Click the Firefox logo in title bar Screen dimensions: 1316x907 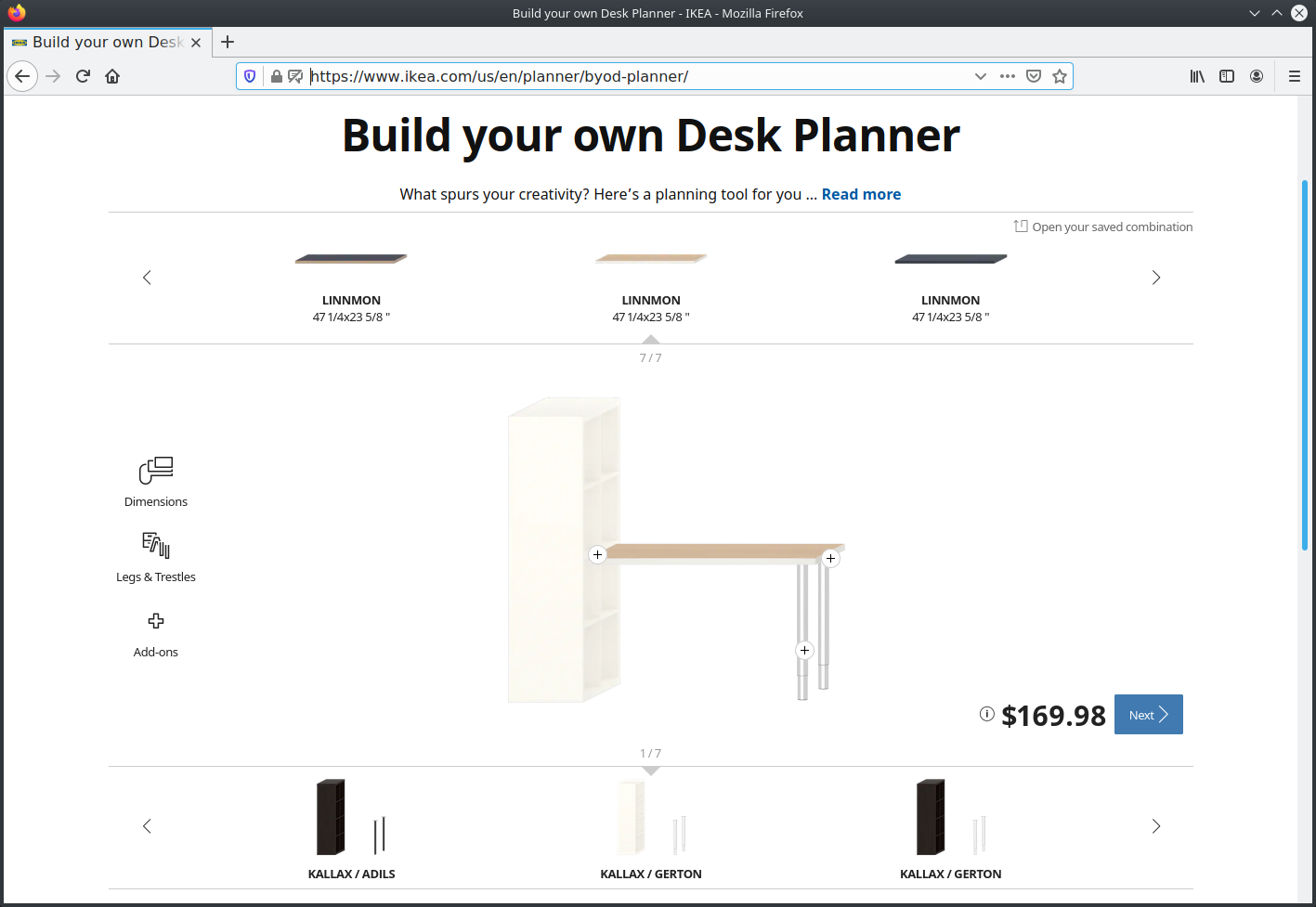(17, 13)
